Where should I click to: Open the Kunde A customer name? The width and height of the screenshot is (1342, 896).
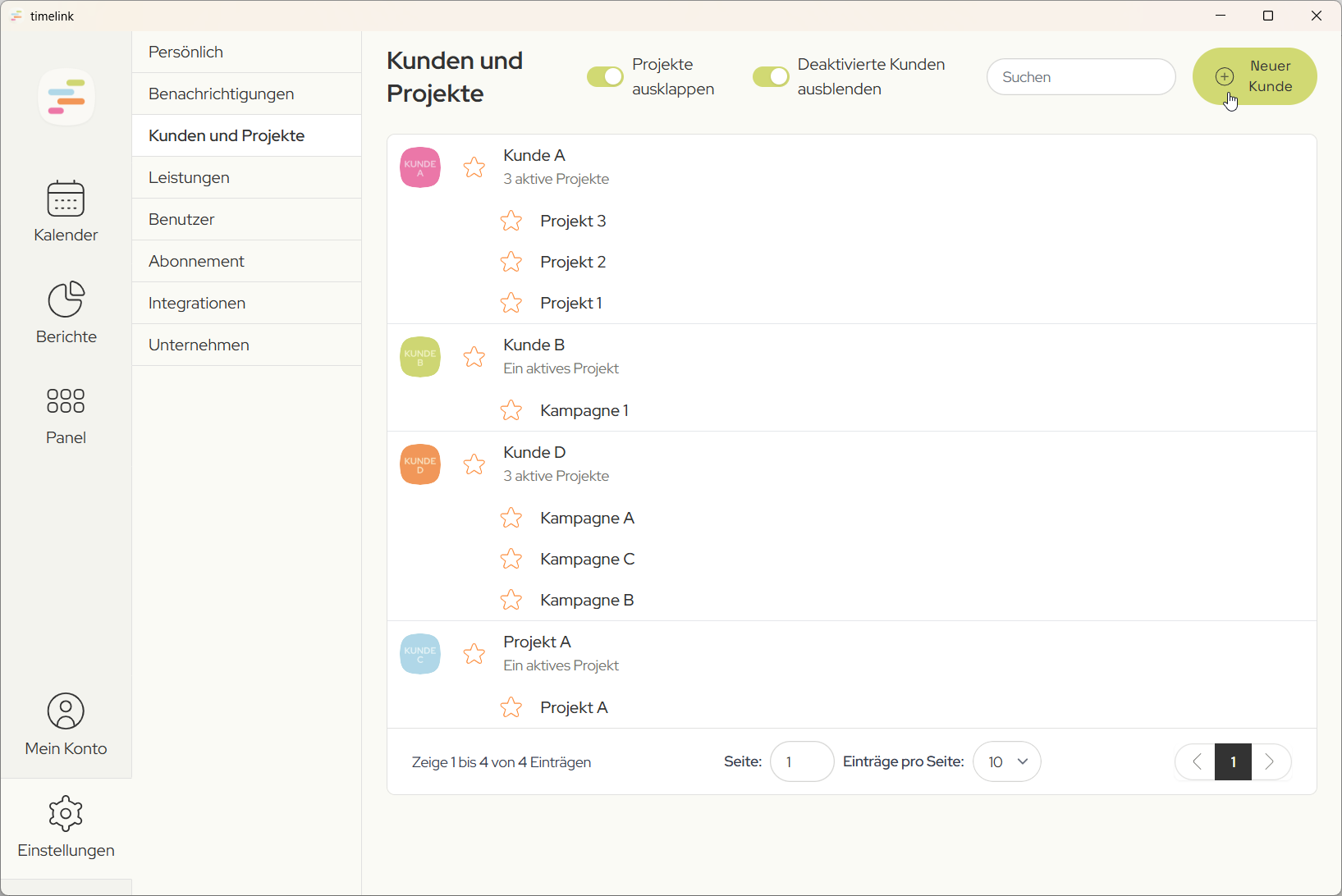(534, 155)
